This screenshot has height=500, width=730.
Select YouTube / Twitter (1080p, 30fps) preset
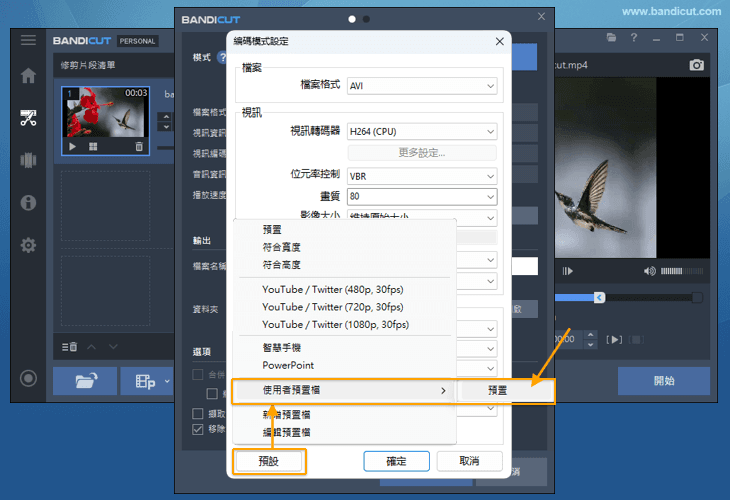[335, 324]
